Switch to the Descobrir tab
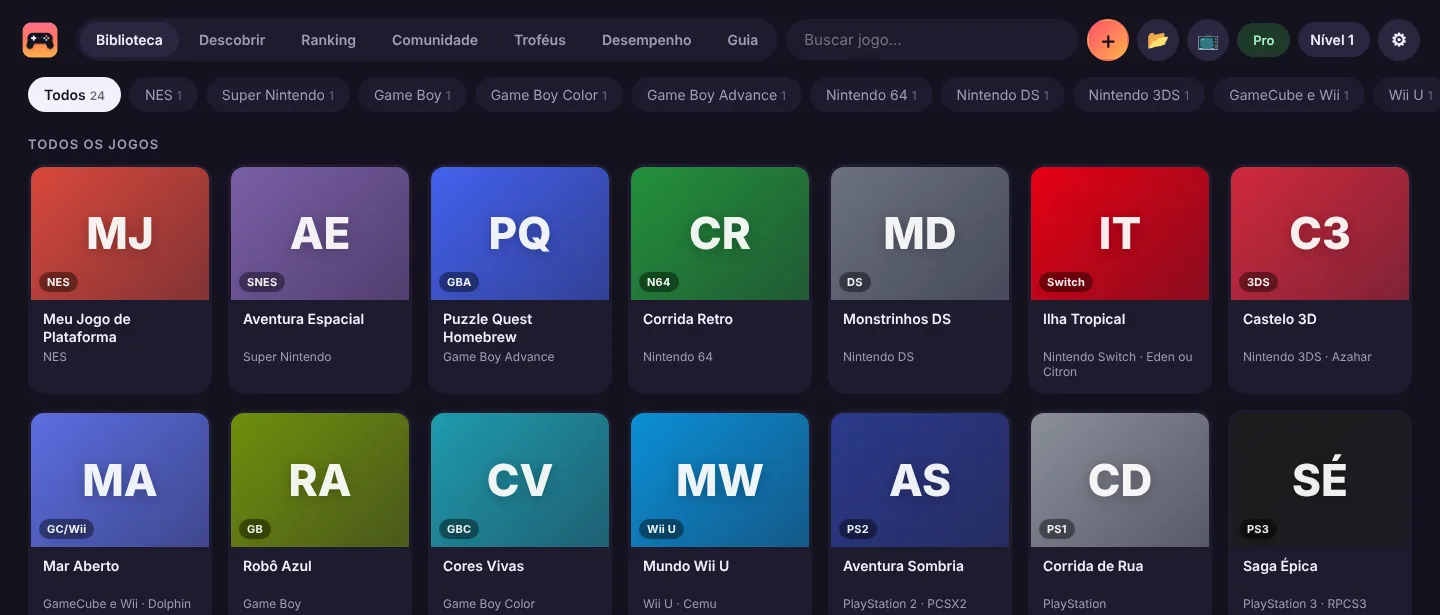The width and height of the screenshot is (1440, 615). (x=232, y=40)
